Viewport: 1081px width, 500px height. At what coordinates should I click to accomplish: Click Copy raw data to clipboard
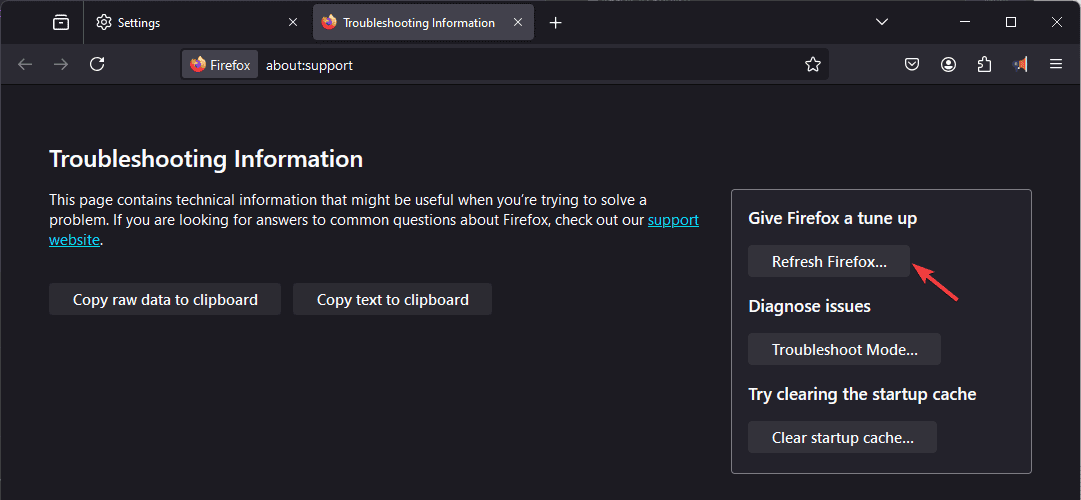pyautogui.click(x=165, y=299)
